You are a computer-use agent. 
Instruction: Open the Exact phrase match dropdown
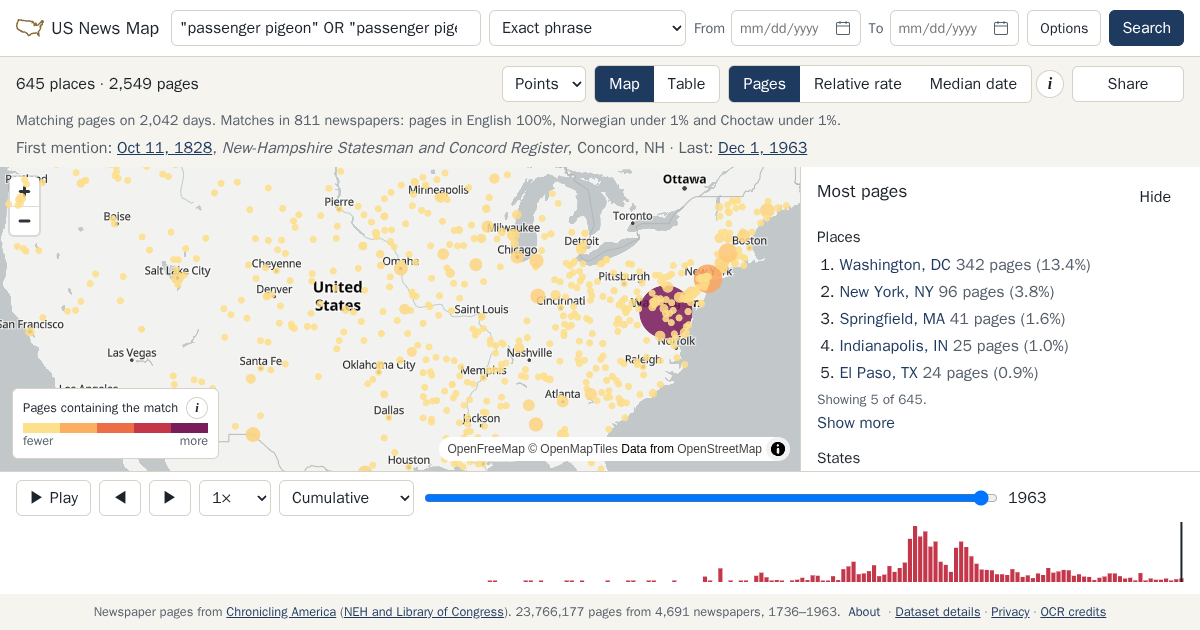click(587, 28)
